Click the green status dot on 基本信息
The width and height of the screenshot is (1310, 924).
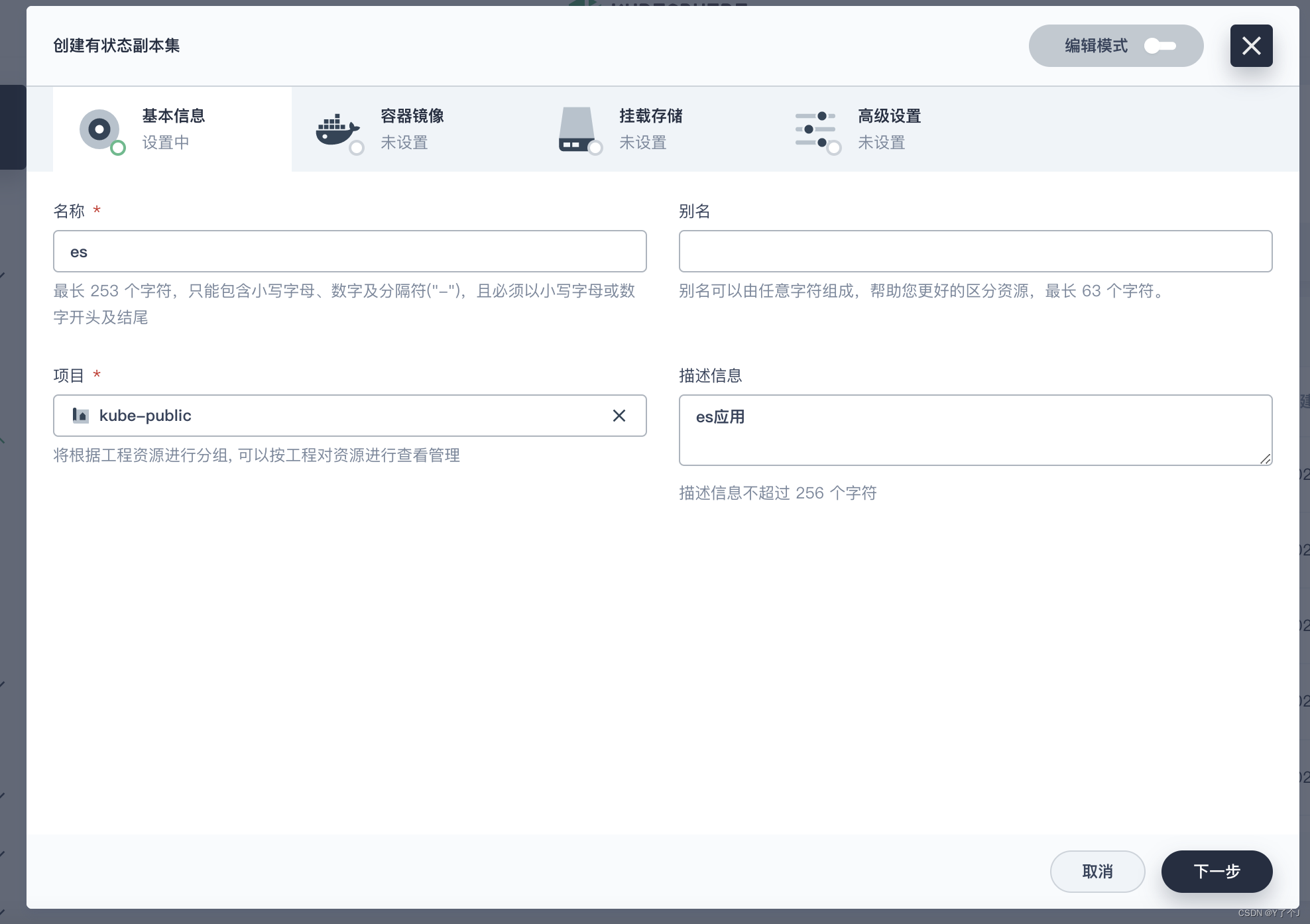click(x=118, y=148)
